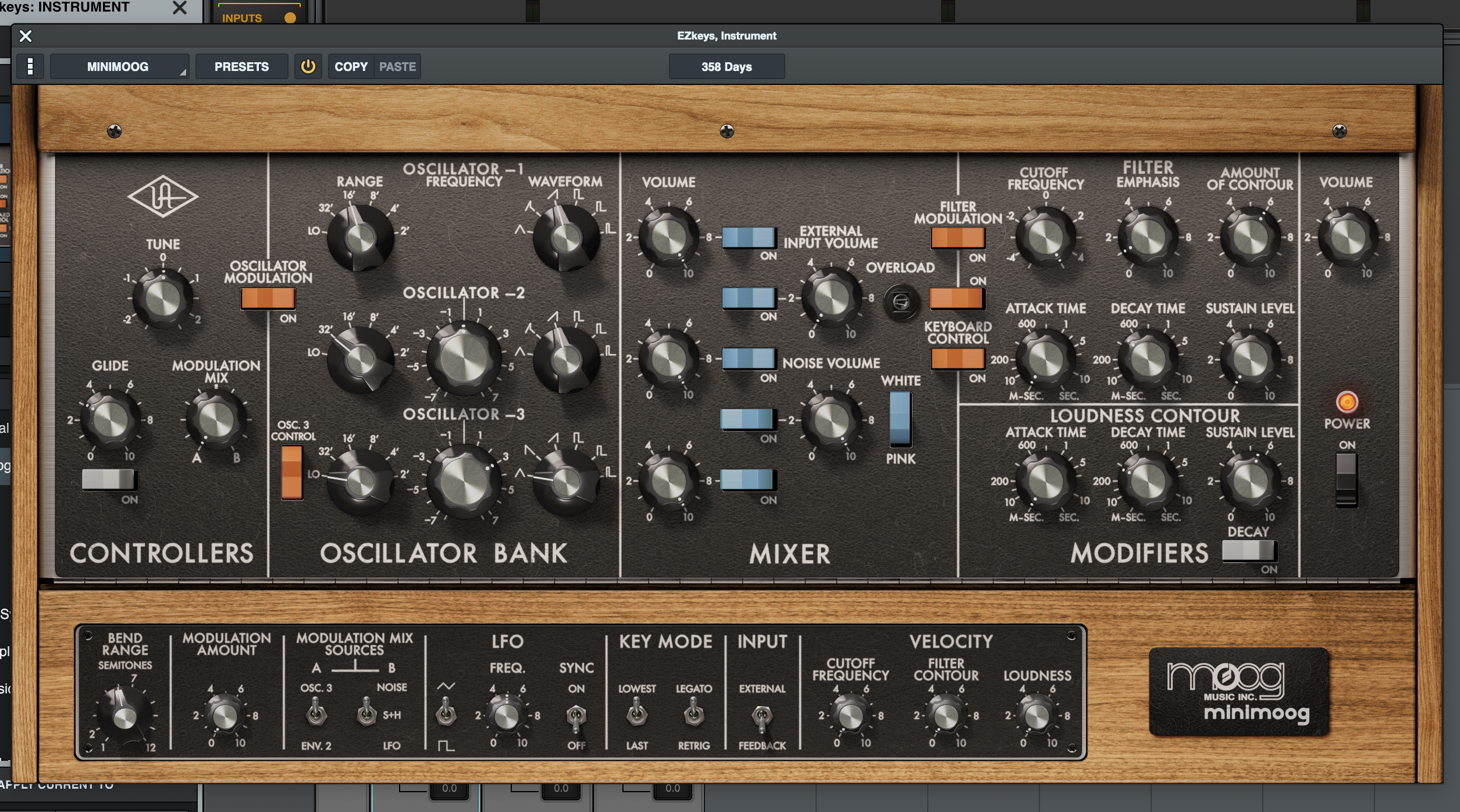The width and height of the screenshot is (1460, 812).
Task: Toggle the Glide ON white switch
Action: pos(109,479)
